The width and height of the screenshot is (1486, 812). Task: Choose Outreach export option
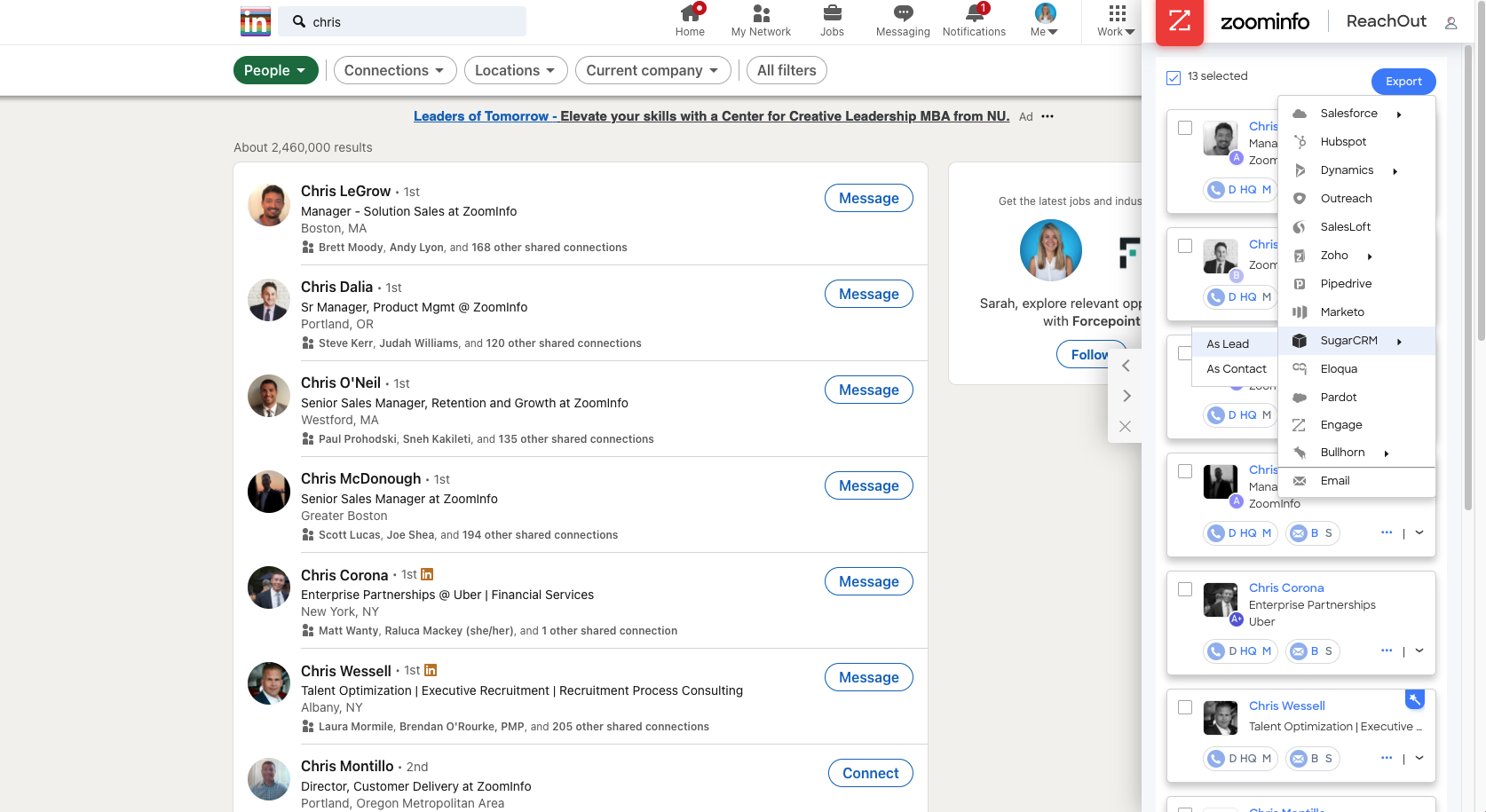1356,199
